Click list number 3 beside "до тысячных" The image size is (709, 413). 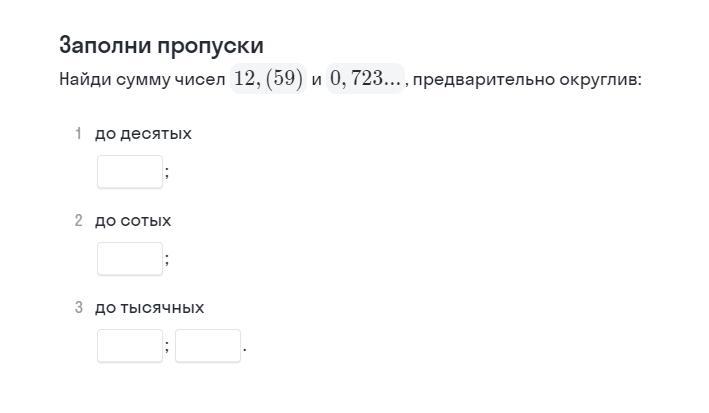pos(78,307)
